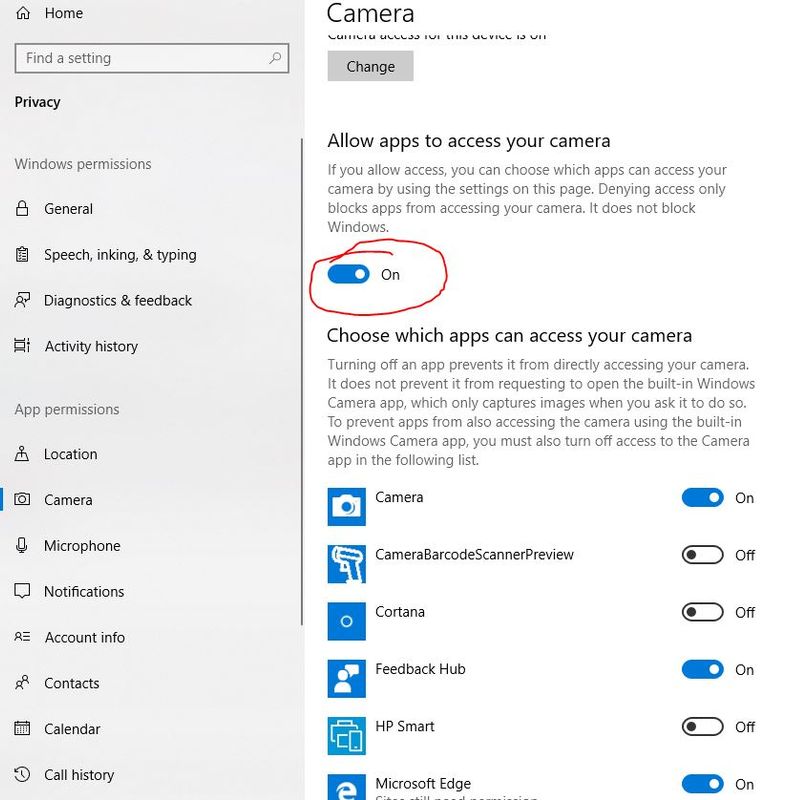Enable camera access for HP Smart
Screen dimensions: 788x800
coord(703,727)
